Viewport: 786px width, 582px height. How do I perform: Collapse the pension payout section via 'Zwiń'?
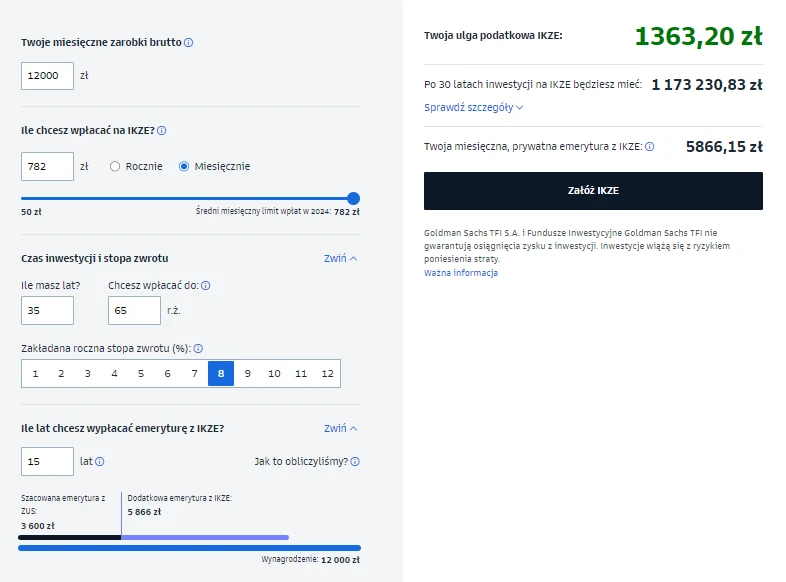pyautogui.click(x=340, y=428)
